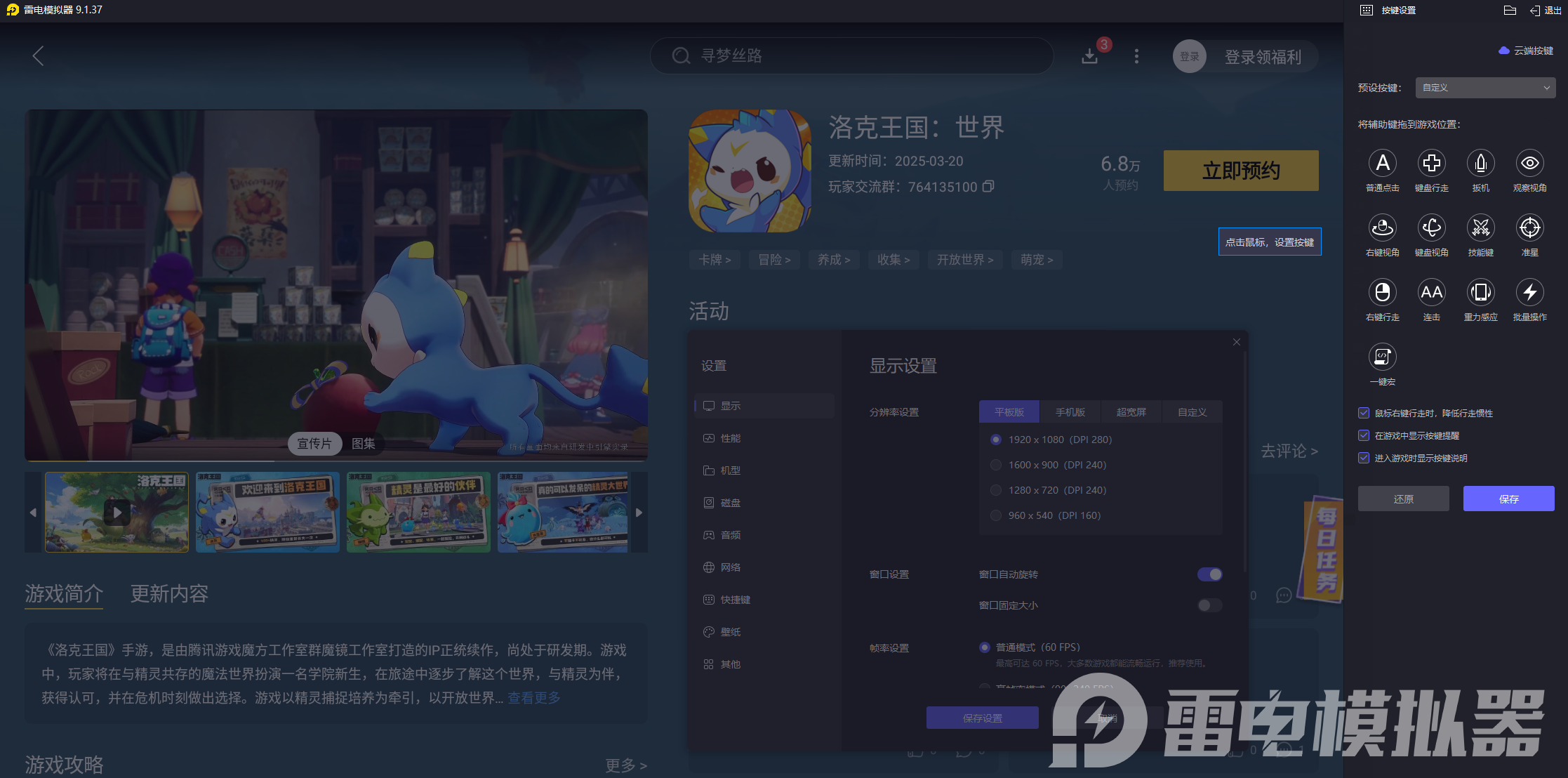This screenshot has height=778, width=1568.
Task: Toggle 进入游戏时显示按键说明 checkbox
Action: [1364, 458]
